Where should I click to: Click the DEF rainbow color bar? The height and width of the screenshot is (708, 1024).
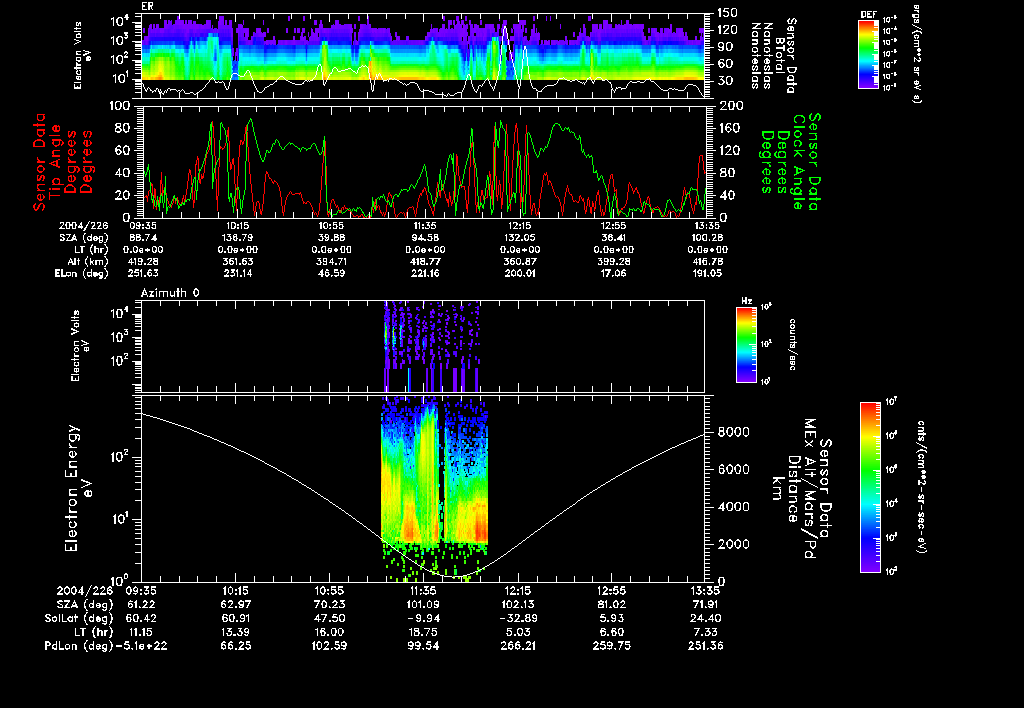pyautogui.click(x=868, y=54)
